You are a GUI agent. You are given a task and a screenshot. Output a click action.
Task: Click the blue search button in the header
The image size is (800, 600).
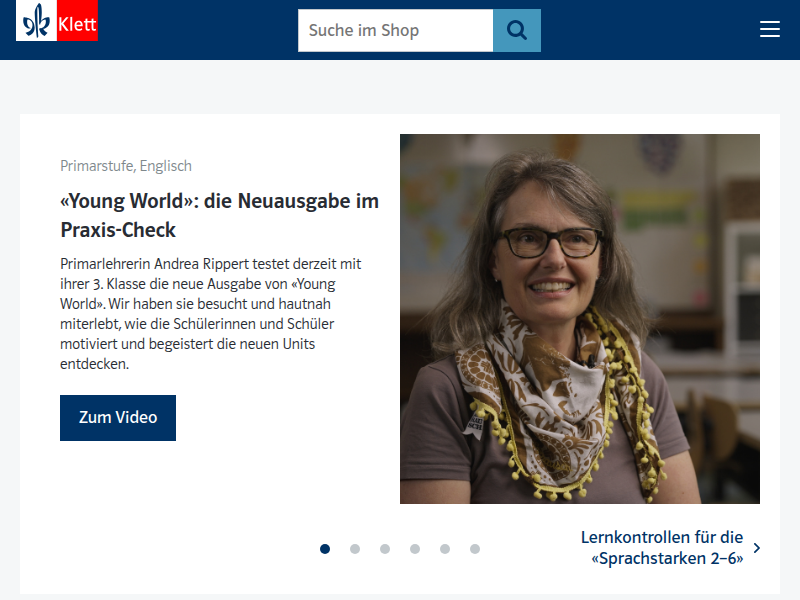516,30
